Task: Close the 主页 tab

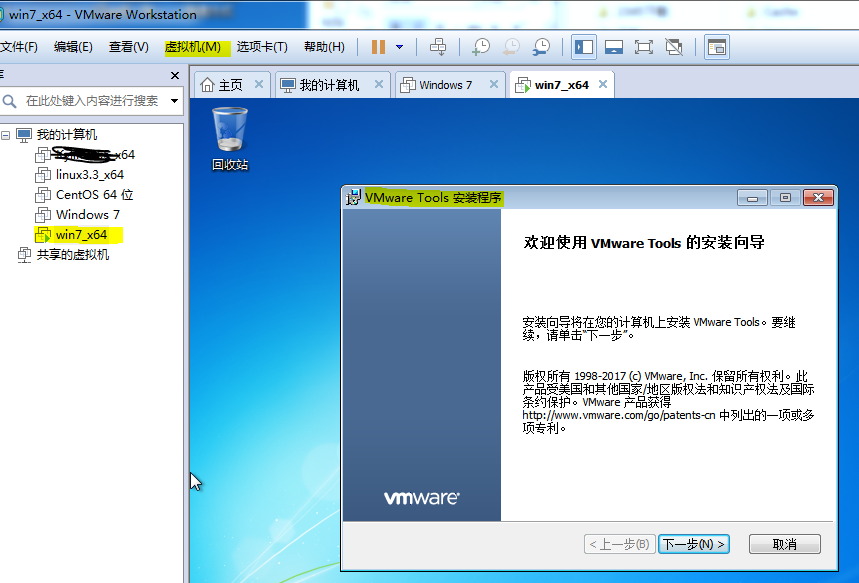Action: click(259, 84)
